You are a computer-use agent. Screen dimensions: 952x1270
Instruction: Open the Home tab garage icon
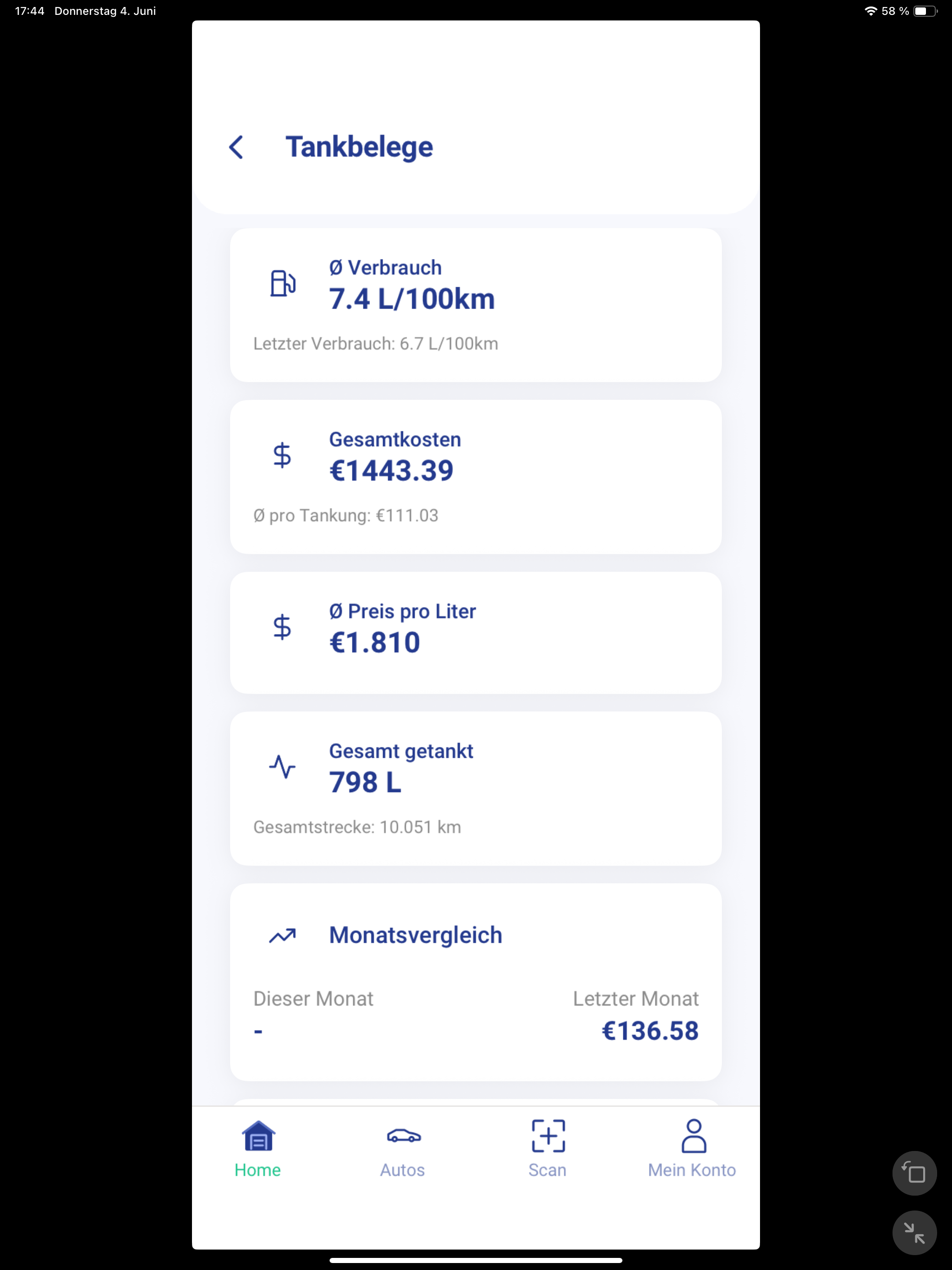coord(258,1136)
